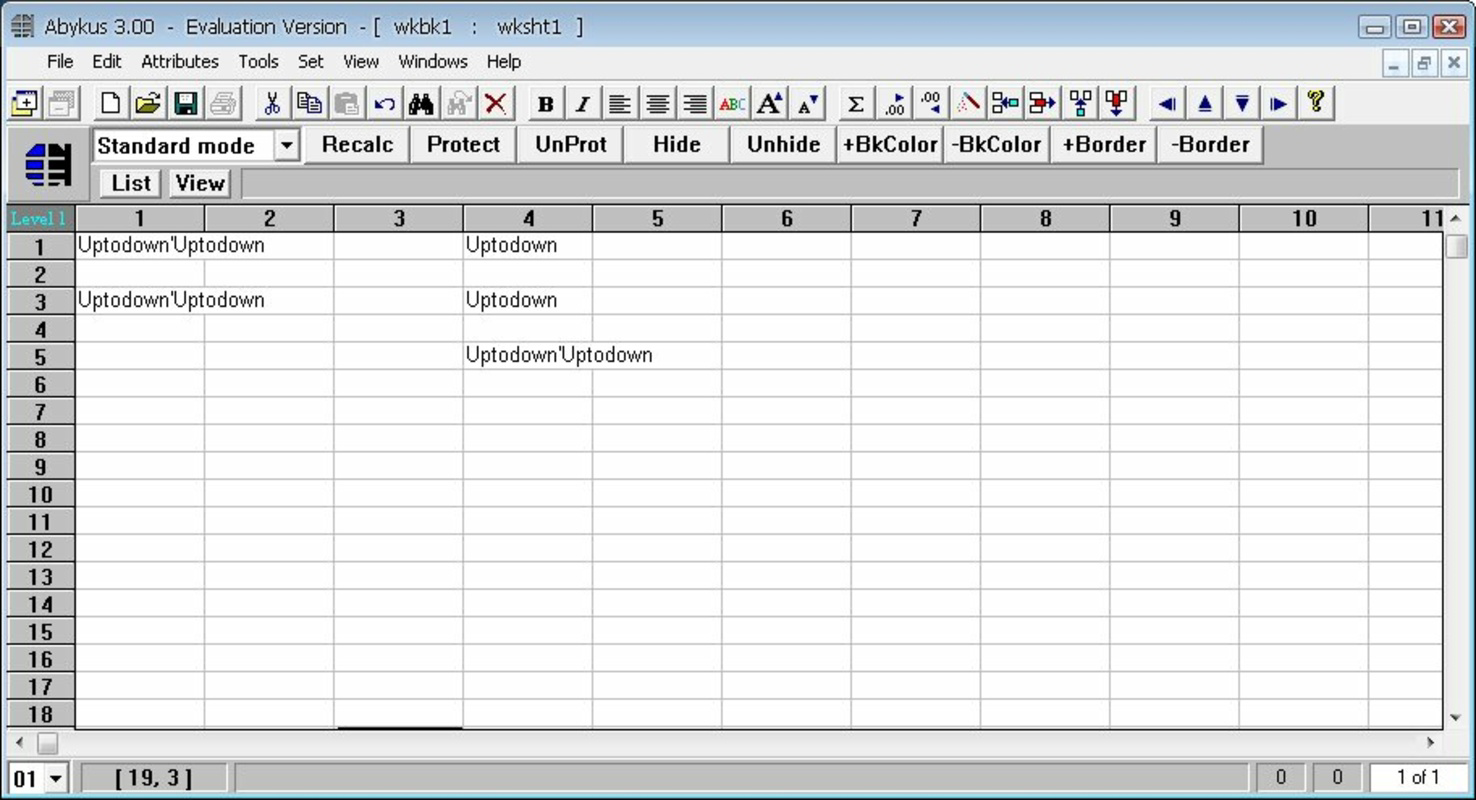
Task: Click the -BkColor button
Action: [x=997, y=144]
